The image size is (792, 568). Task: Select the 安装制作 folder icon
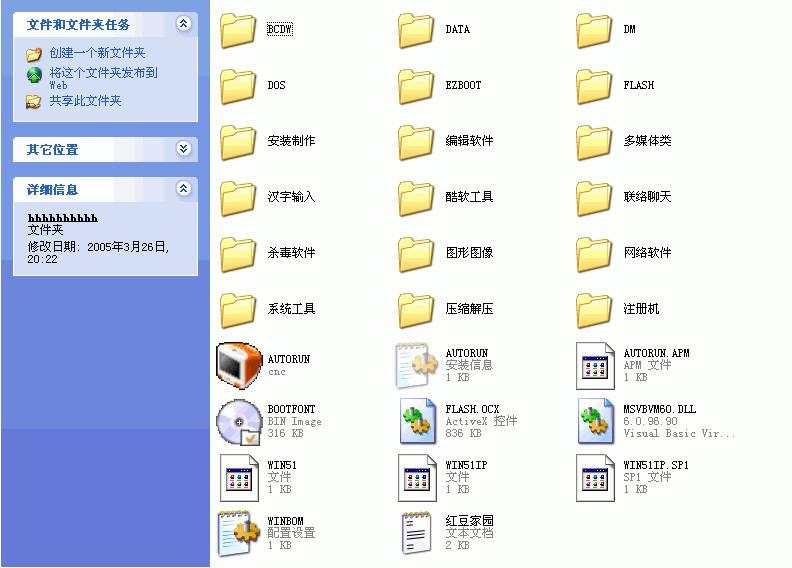coord(238,142)
